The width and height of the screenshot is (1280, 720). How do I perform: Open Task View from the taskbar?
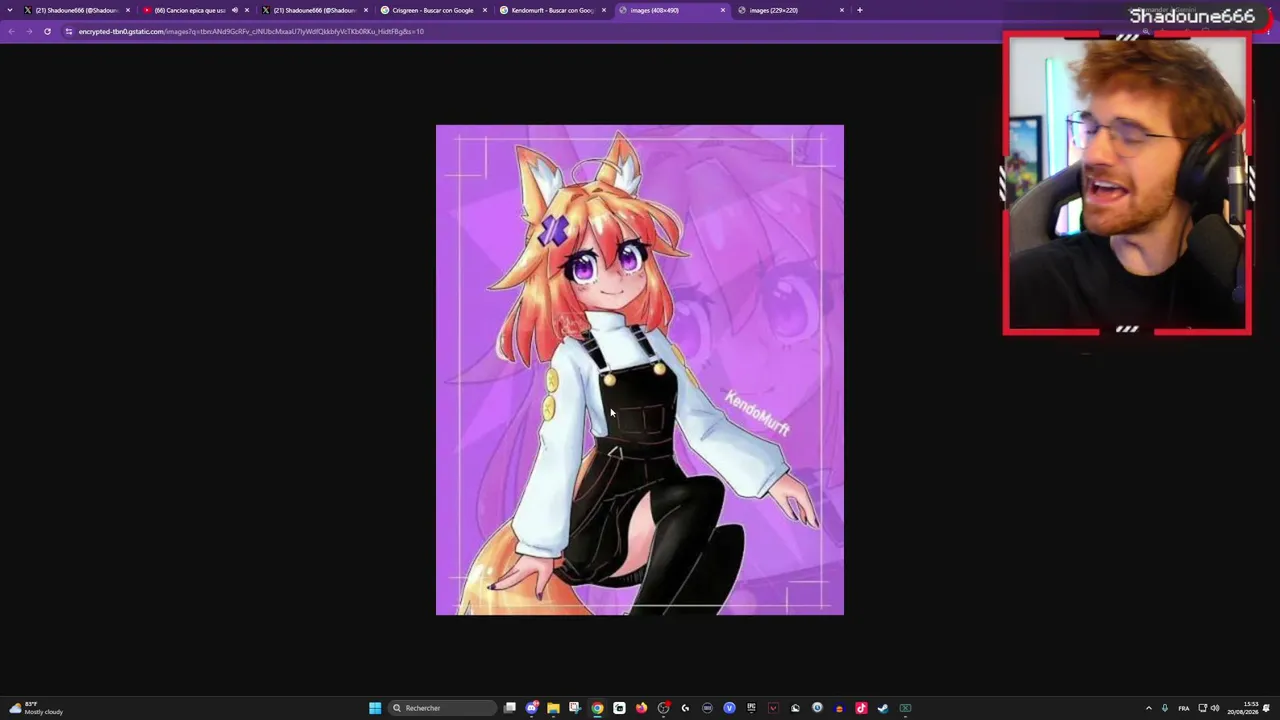pos(510,708)
